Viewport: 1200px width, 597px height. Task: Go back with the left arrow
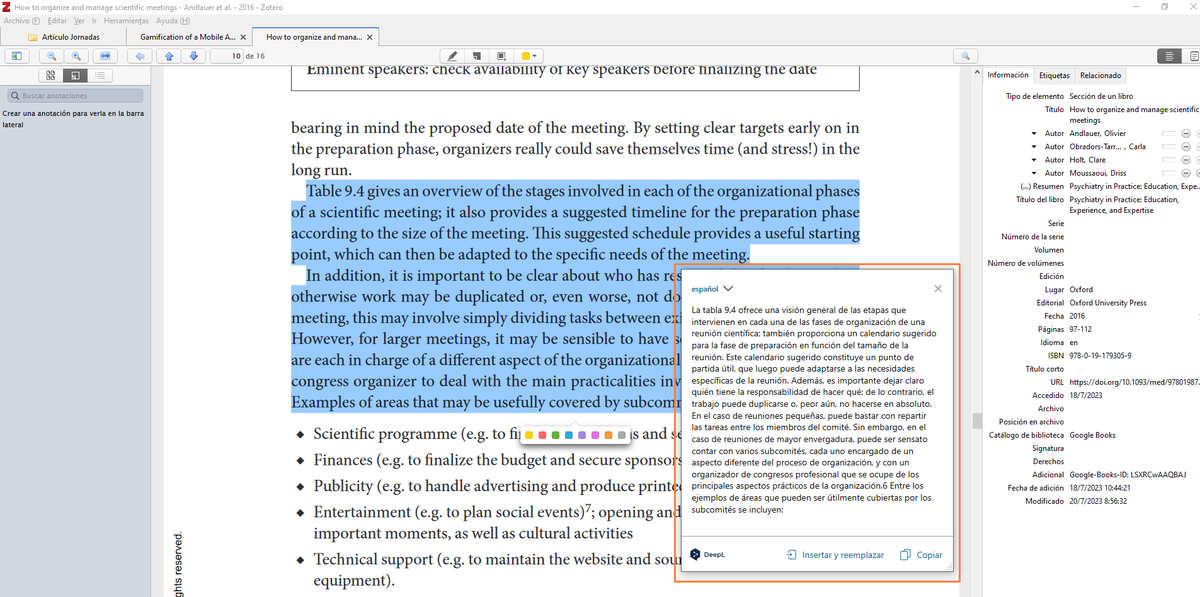(138, 56)
